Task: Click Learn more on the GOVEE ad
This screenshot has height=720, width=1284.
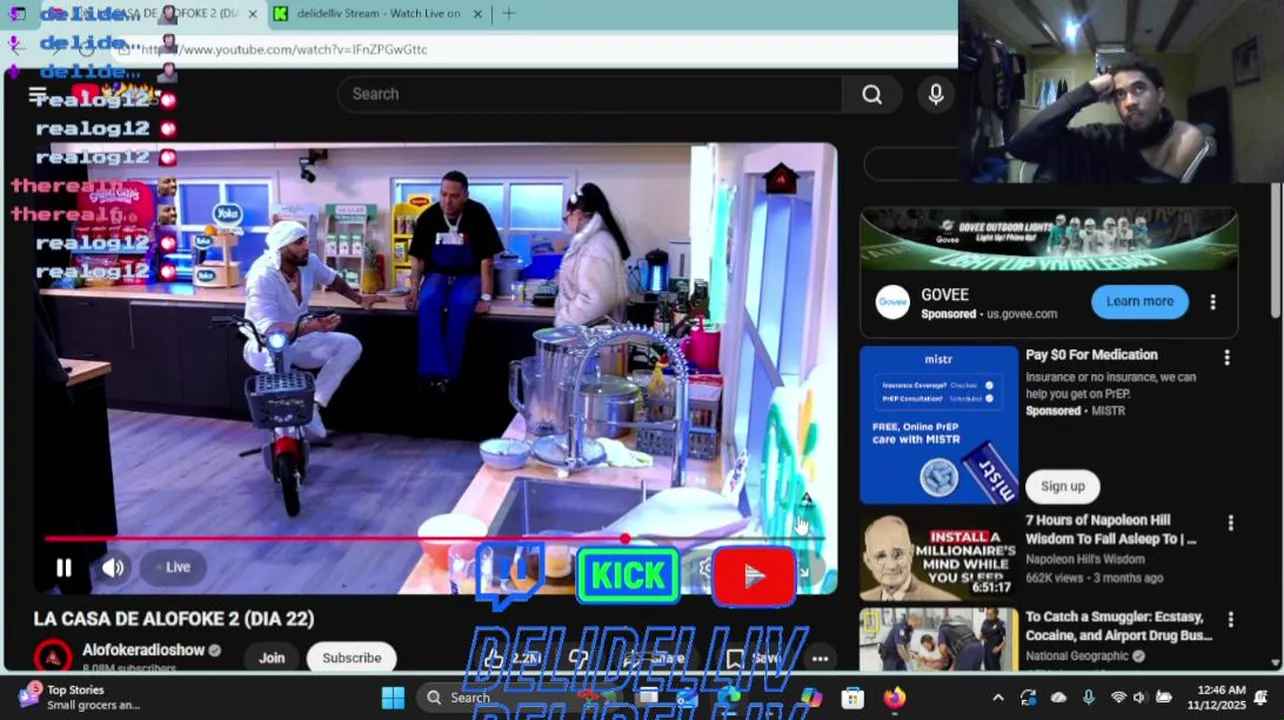Action: coord(1140,301)
